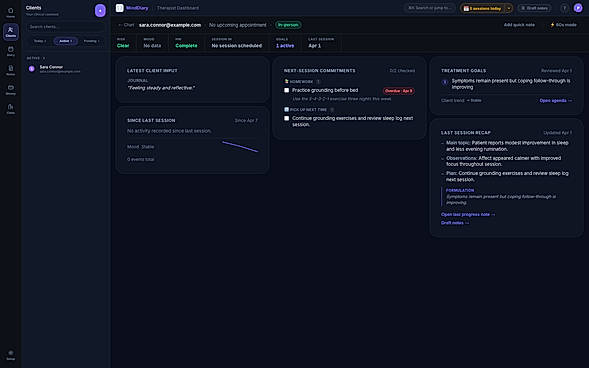Viewport: 589px width, 368px height.
Task: Click the journal quote Feeling steady and reflective
Action: 161,88
